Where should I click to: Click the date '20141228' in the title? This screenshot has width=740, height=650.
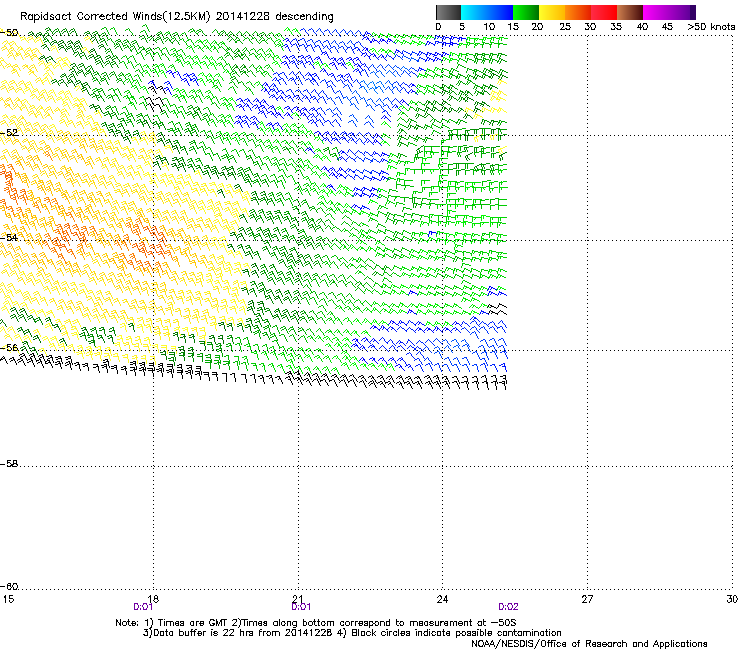point(243,17)
